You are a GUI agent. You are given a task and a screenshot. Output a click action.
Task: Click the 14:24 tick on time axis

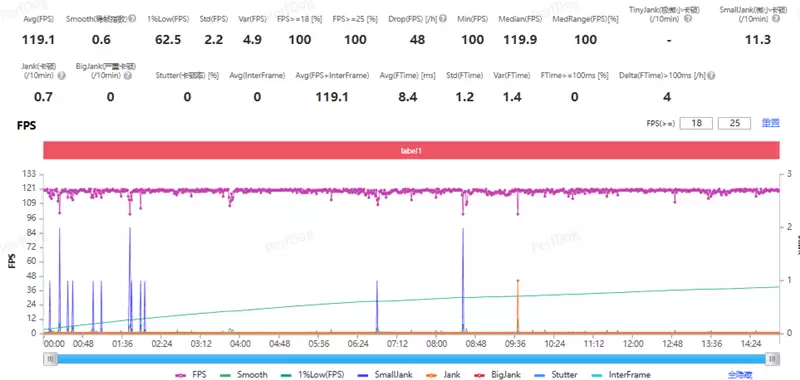(x=752, y=344)
